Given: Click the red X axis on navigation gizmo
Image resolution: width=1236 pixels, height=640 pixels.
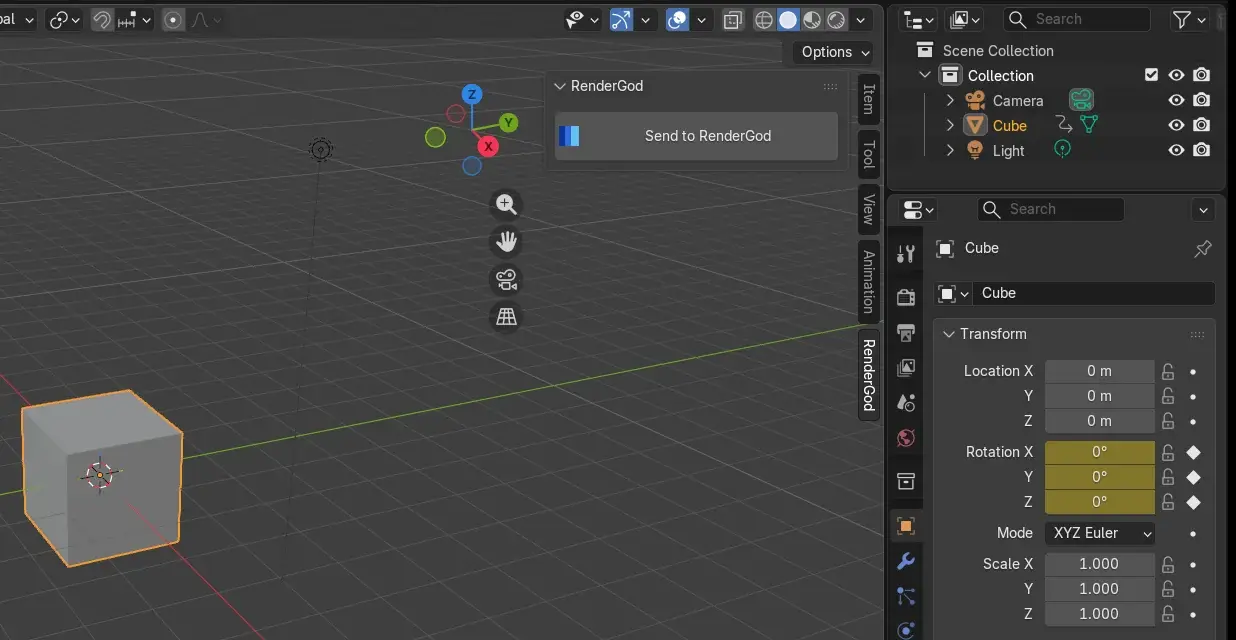Looking at the screenshot, I should pyautogui.click(x=488, y=146).
